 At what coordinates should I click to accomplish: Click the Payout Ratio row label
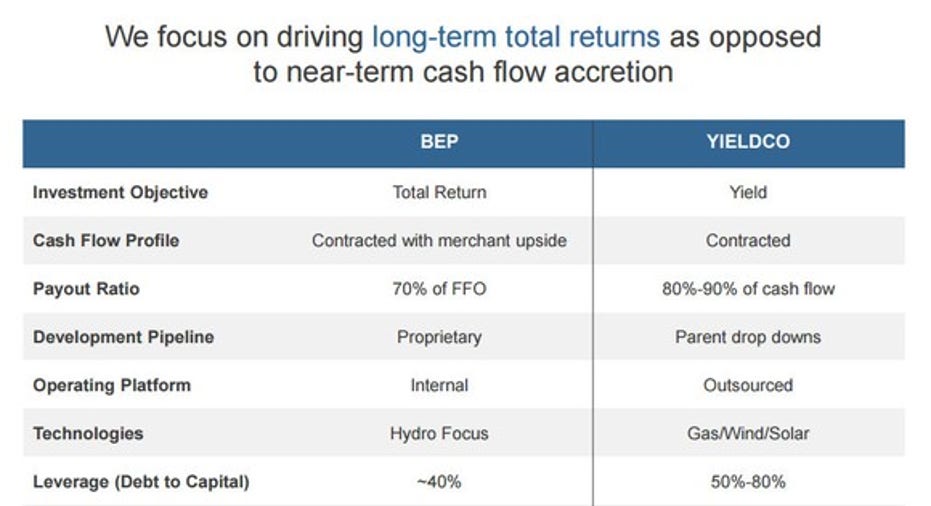(x=86, y=289)
